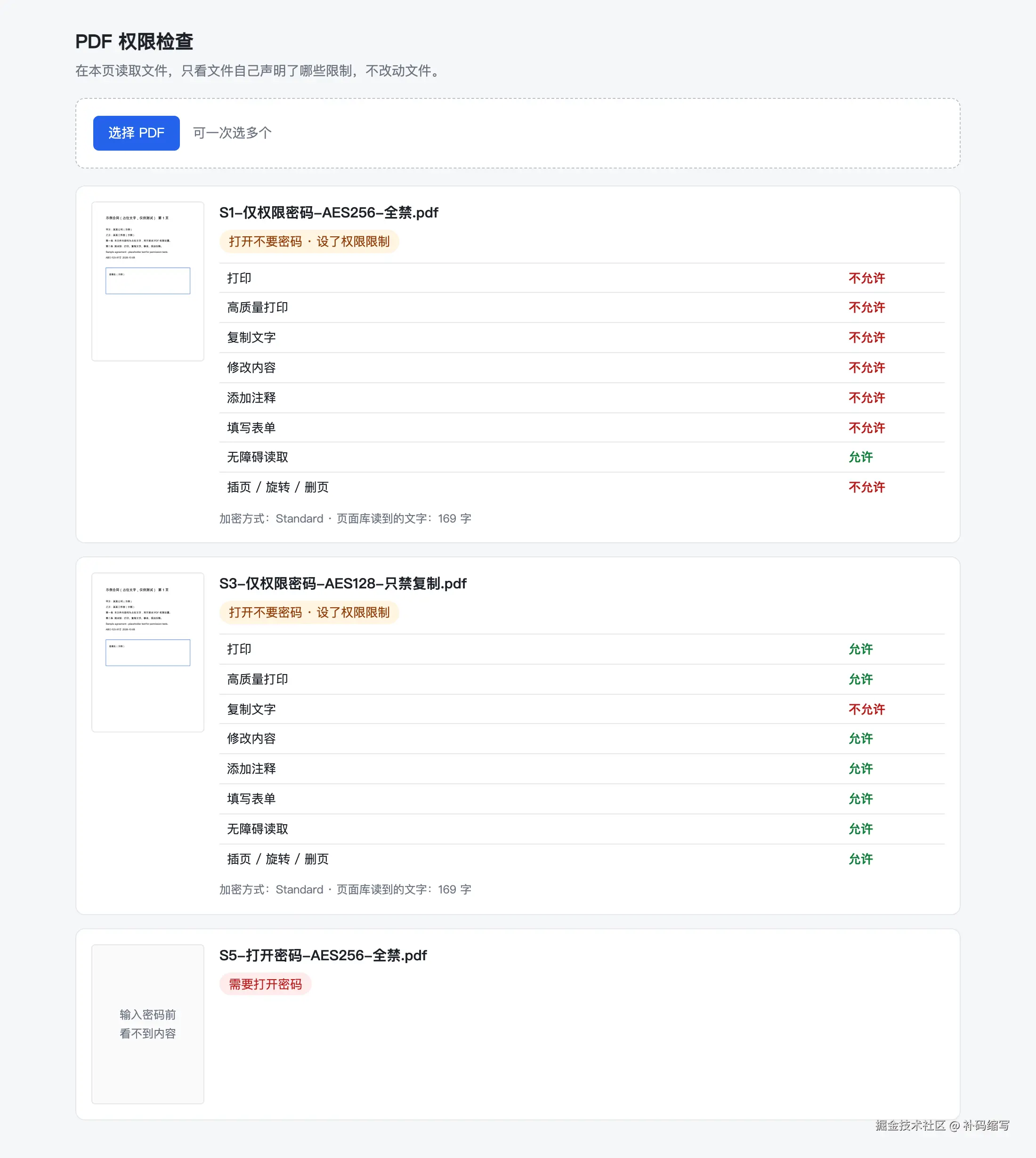Select 打印 row in the S3 card
Image resolution: width=1036 pixels, height=1158 pixels.
(582, 649)
